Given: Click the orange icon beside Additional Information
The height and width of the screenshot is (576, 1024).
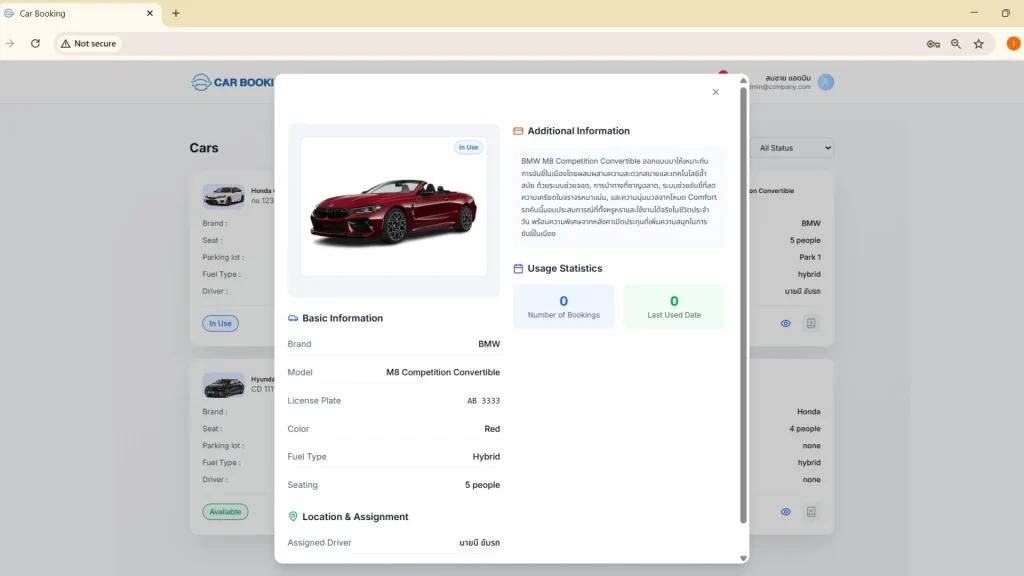Looking at the screenshot, I should (519, 130).
